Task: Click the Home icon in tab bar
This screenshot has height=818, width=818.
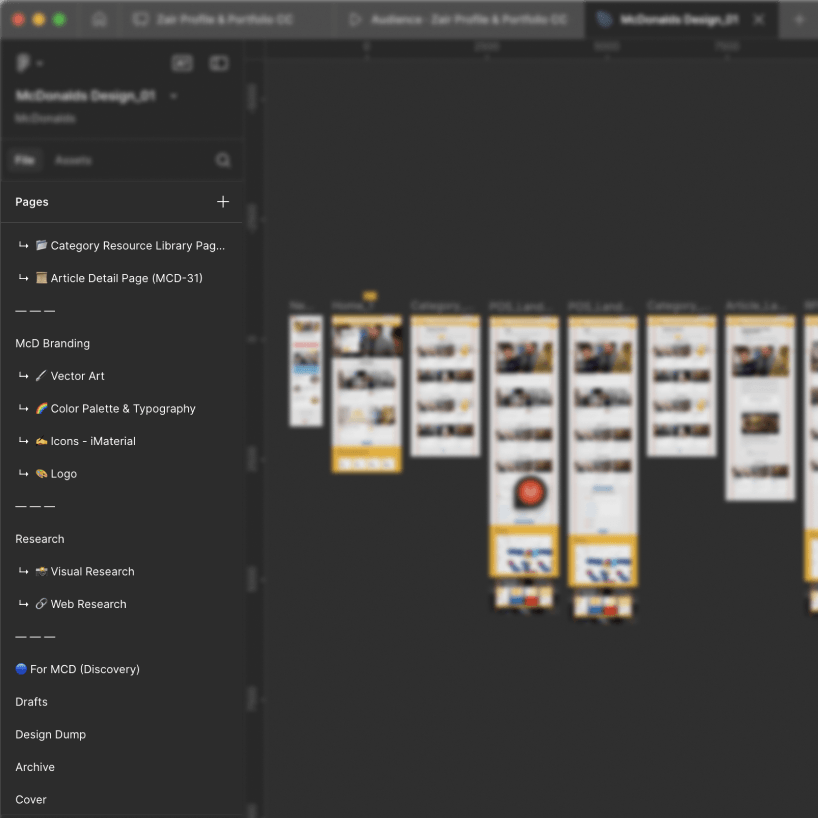Action: click(x=99, y=20)
